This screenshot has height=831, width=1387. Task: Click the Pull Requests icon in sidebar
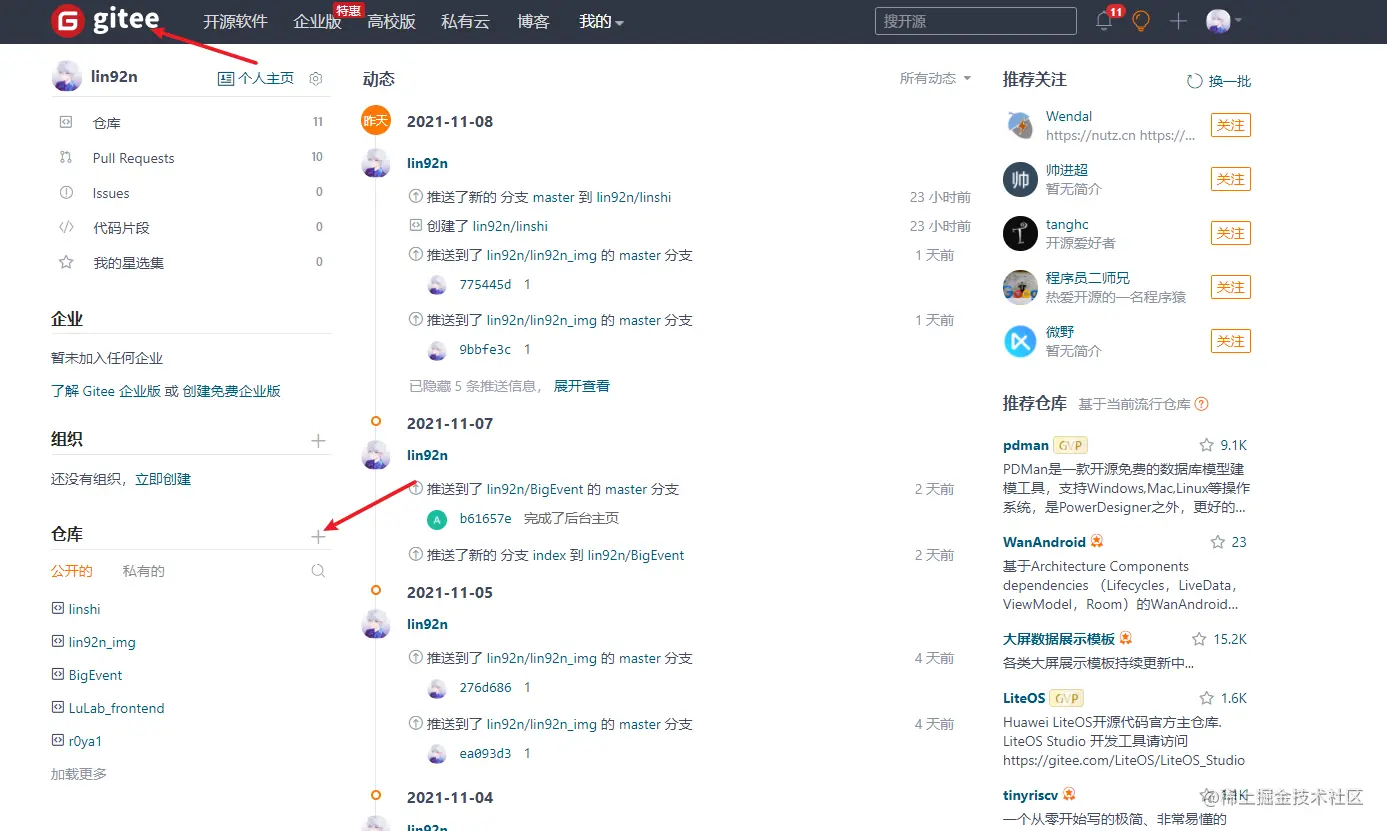click(66, 157)
